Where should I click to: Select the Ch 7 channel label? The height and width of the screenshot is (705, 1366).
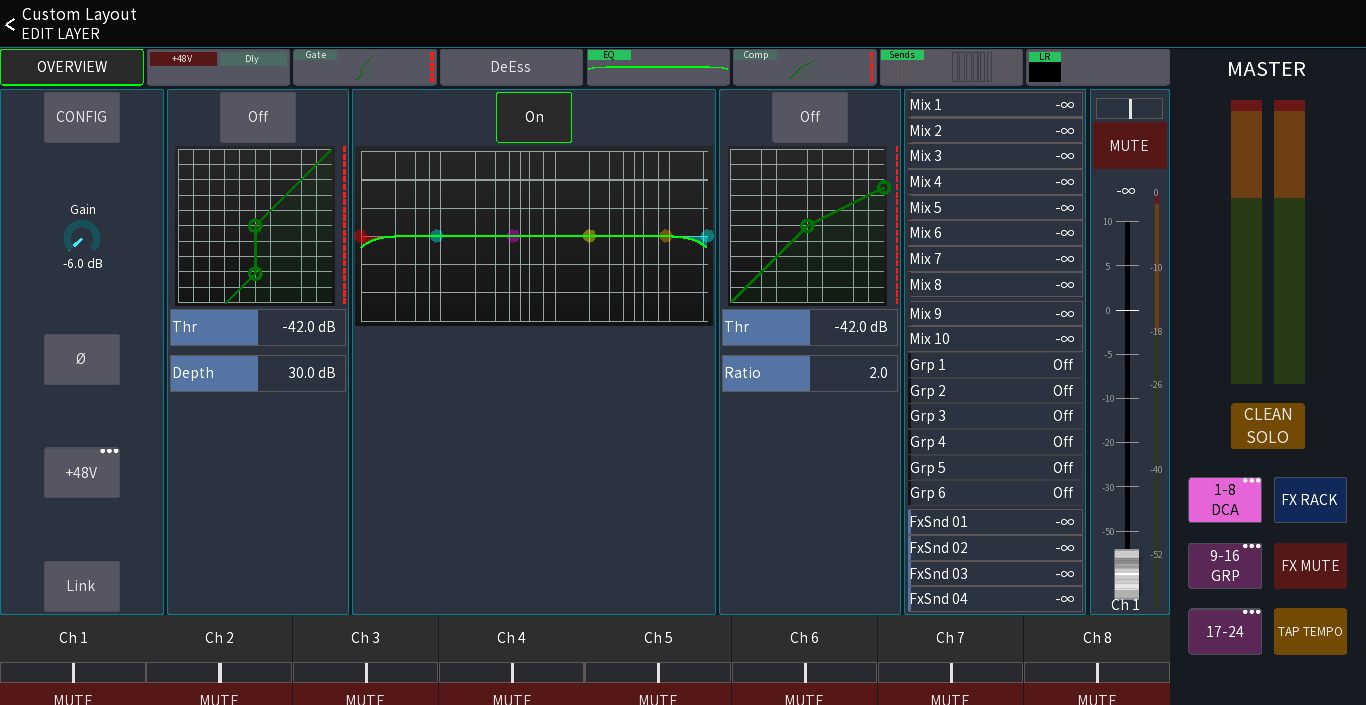point(951,638)
